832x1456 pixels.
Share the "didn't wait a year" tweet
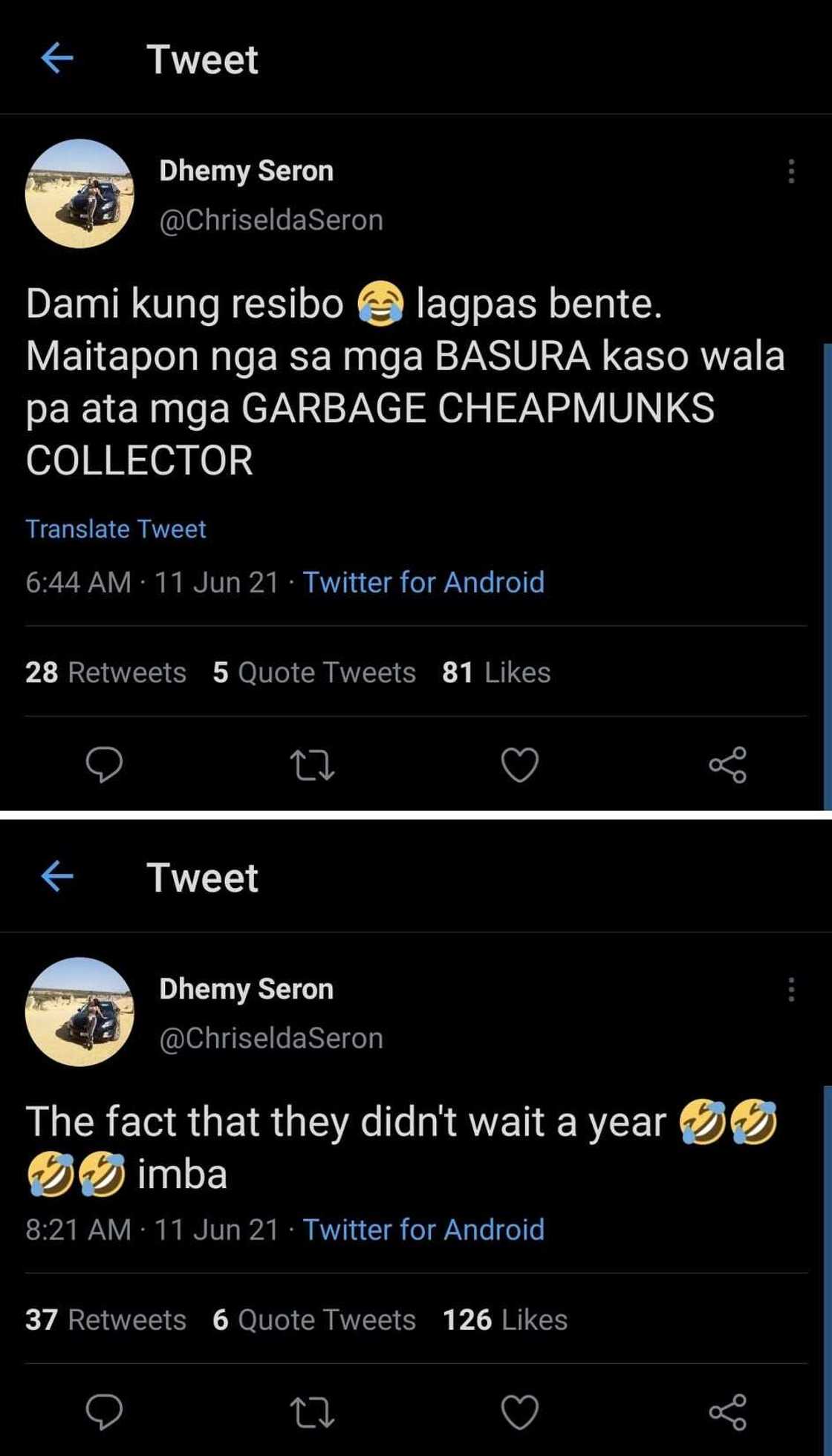(727, 1412)
